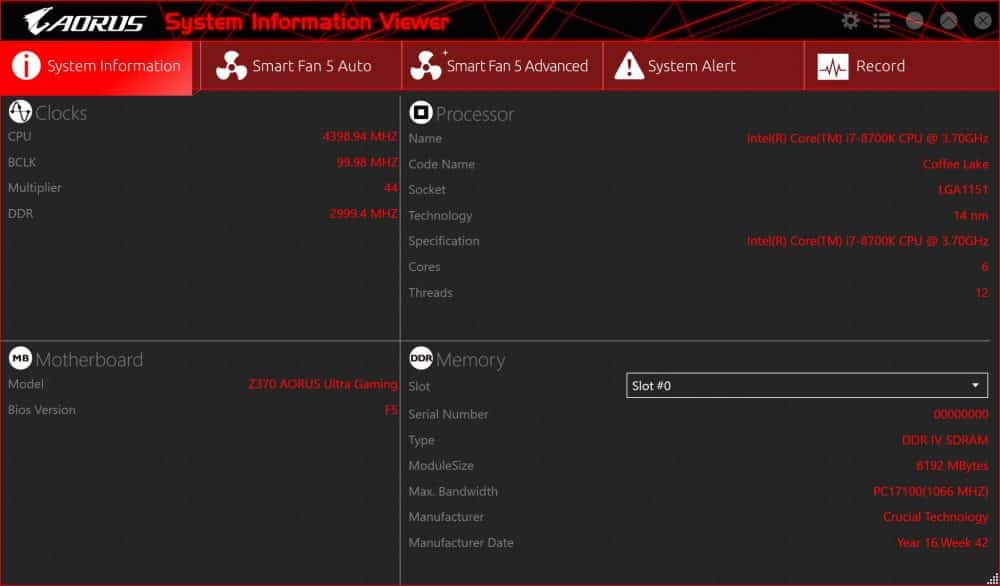Image resolution: width=1000 pixels, height=586 pixels.
Task: Click the ModuleSize value 8192 MBytes
Action: 952,466
